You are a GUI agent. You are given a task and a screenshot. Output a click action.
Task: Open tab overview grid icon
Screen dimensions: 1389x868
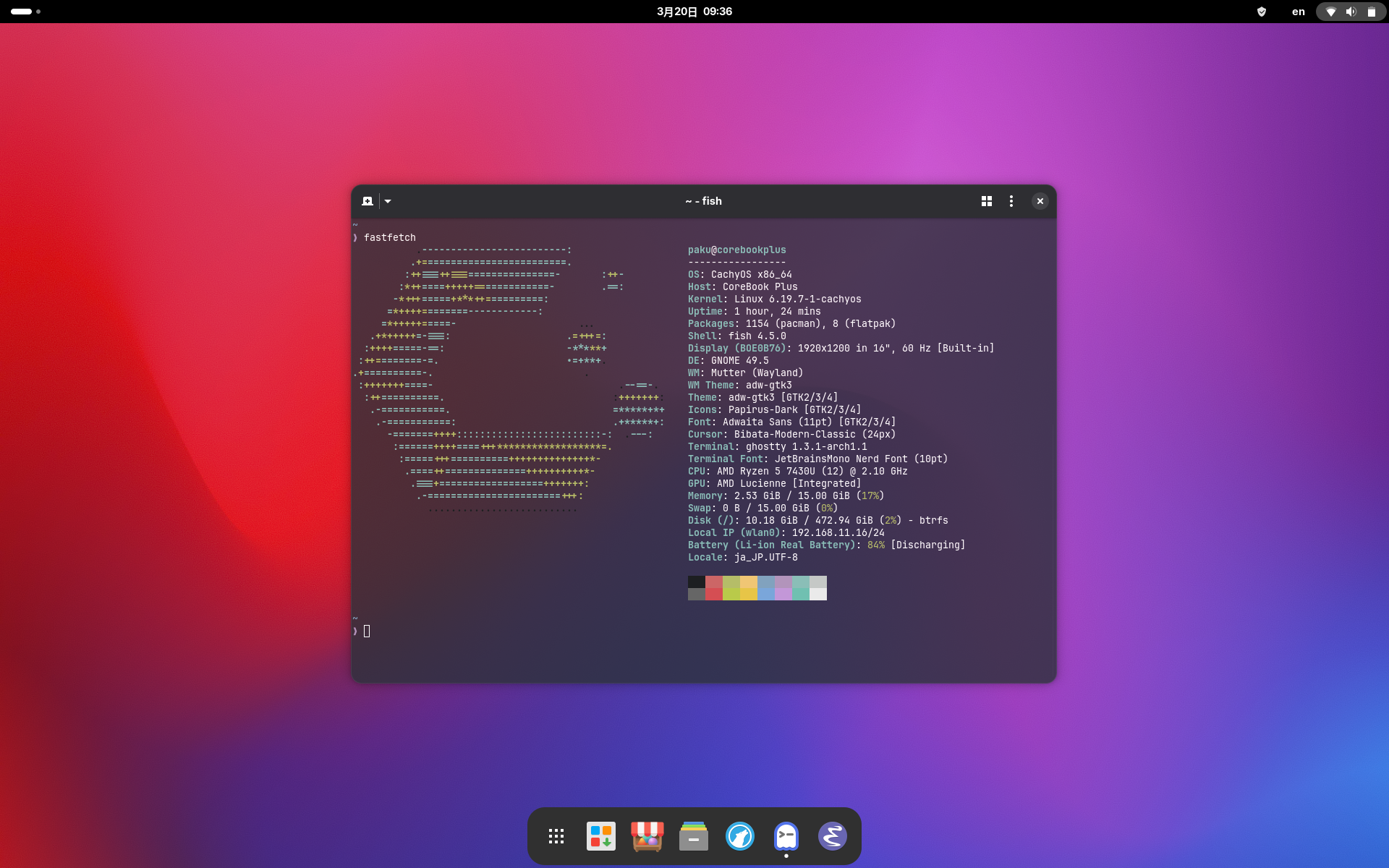pos(986,201)
